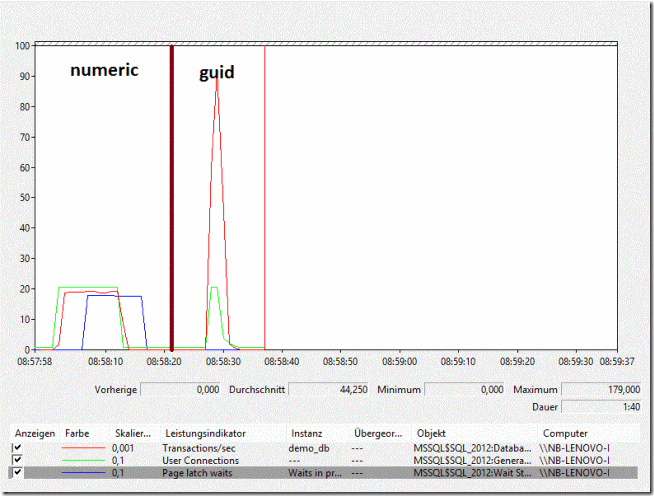This screenshot has width=654, height=496.
Task: Sort by the Skalier... column header
Action: pyautogui.click(x=135, y=433)
